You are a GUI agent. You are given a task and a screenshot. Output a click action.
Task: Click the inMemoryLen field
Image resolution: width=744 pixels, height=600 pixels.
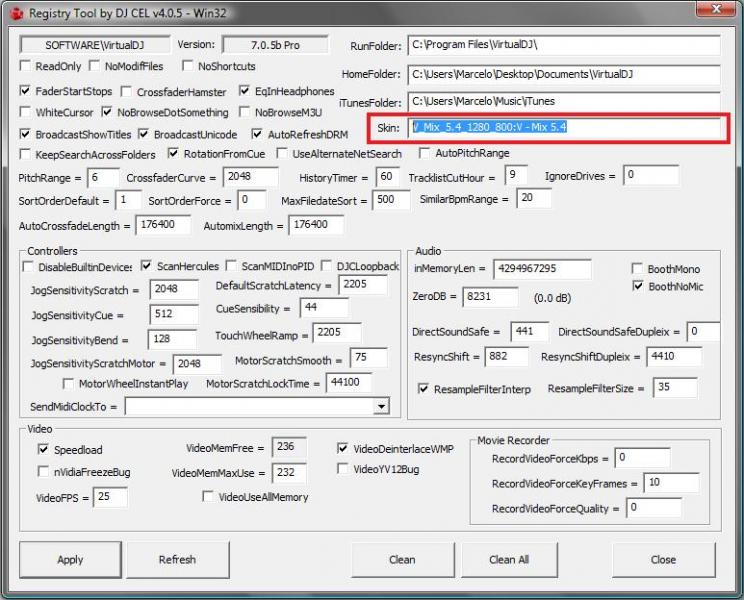click(542, 268)
